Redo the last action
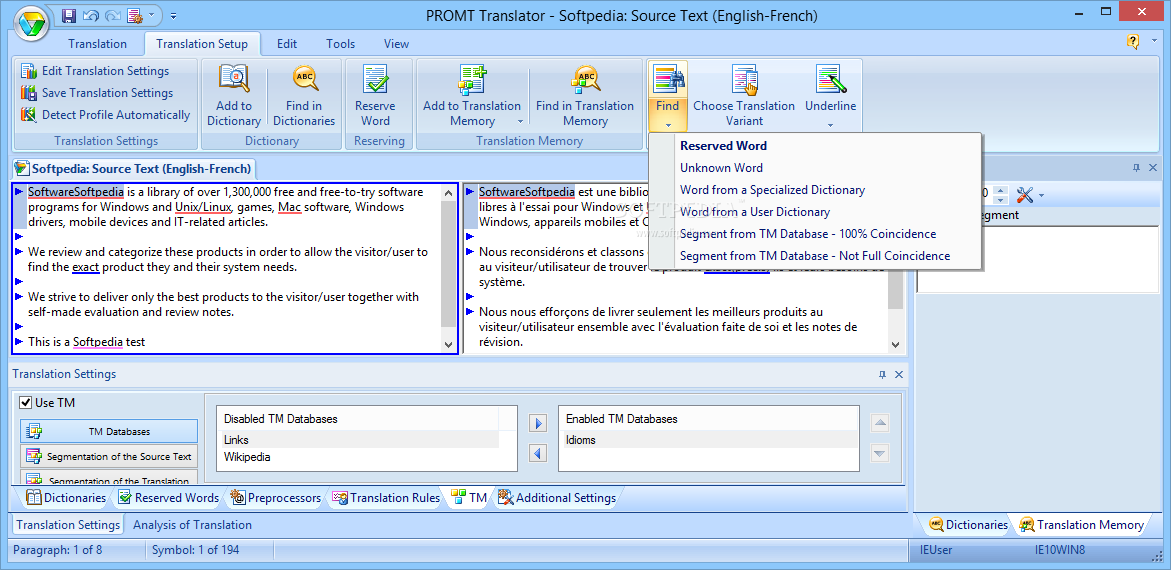 pos(112,15)
